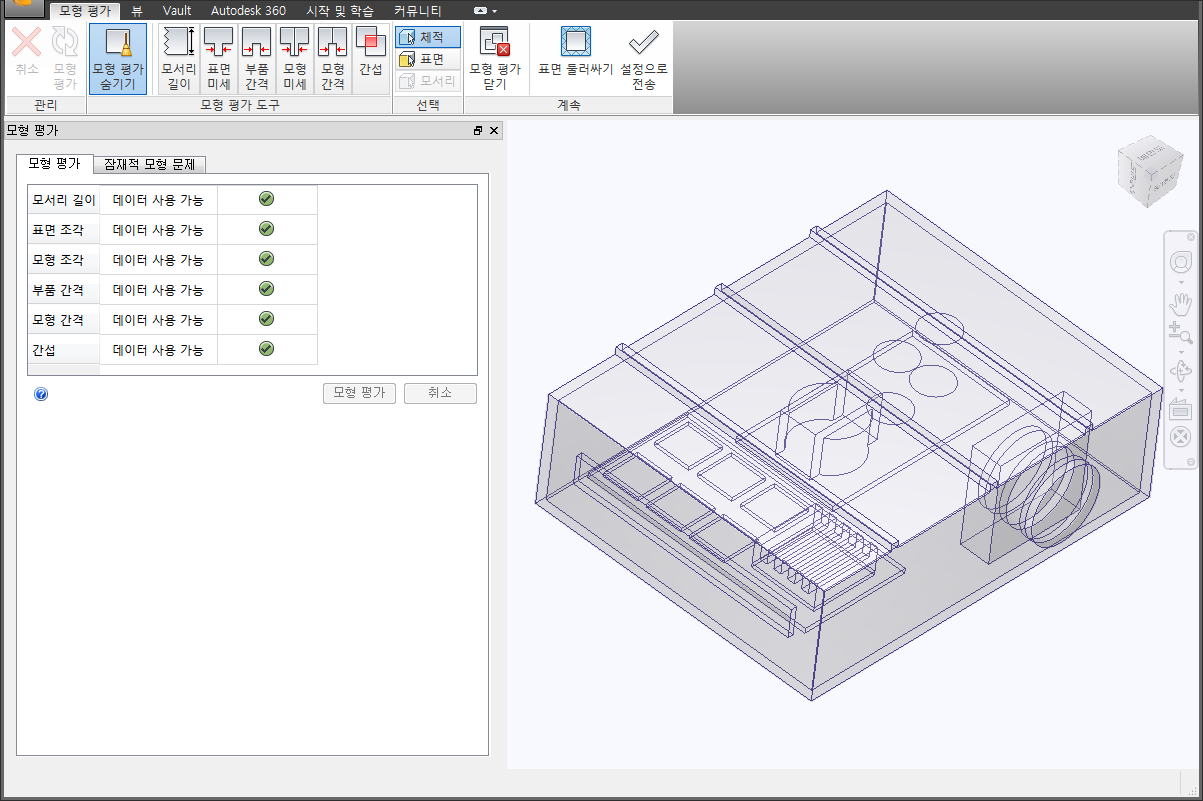Viewport: 1203px width, 801px height.
Task: Select the Zoom tool in navigation bar
Action: (1180, 333)
